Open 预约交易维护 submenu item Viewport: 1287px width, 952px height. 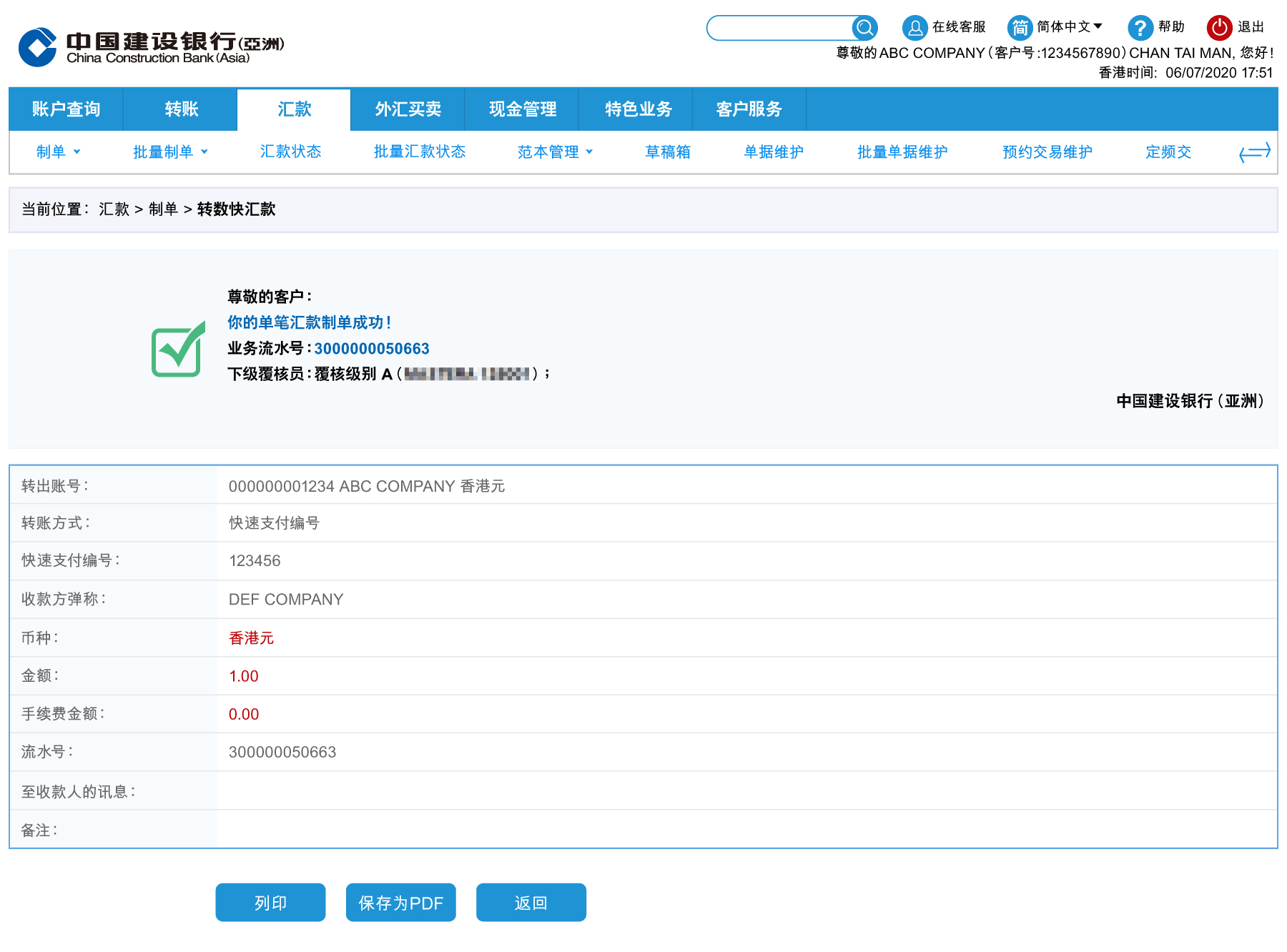1047,152
